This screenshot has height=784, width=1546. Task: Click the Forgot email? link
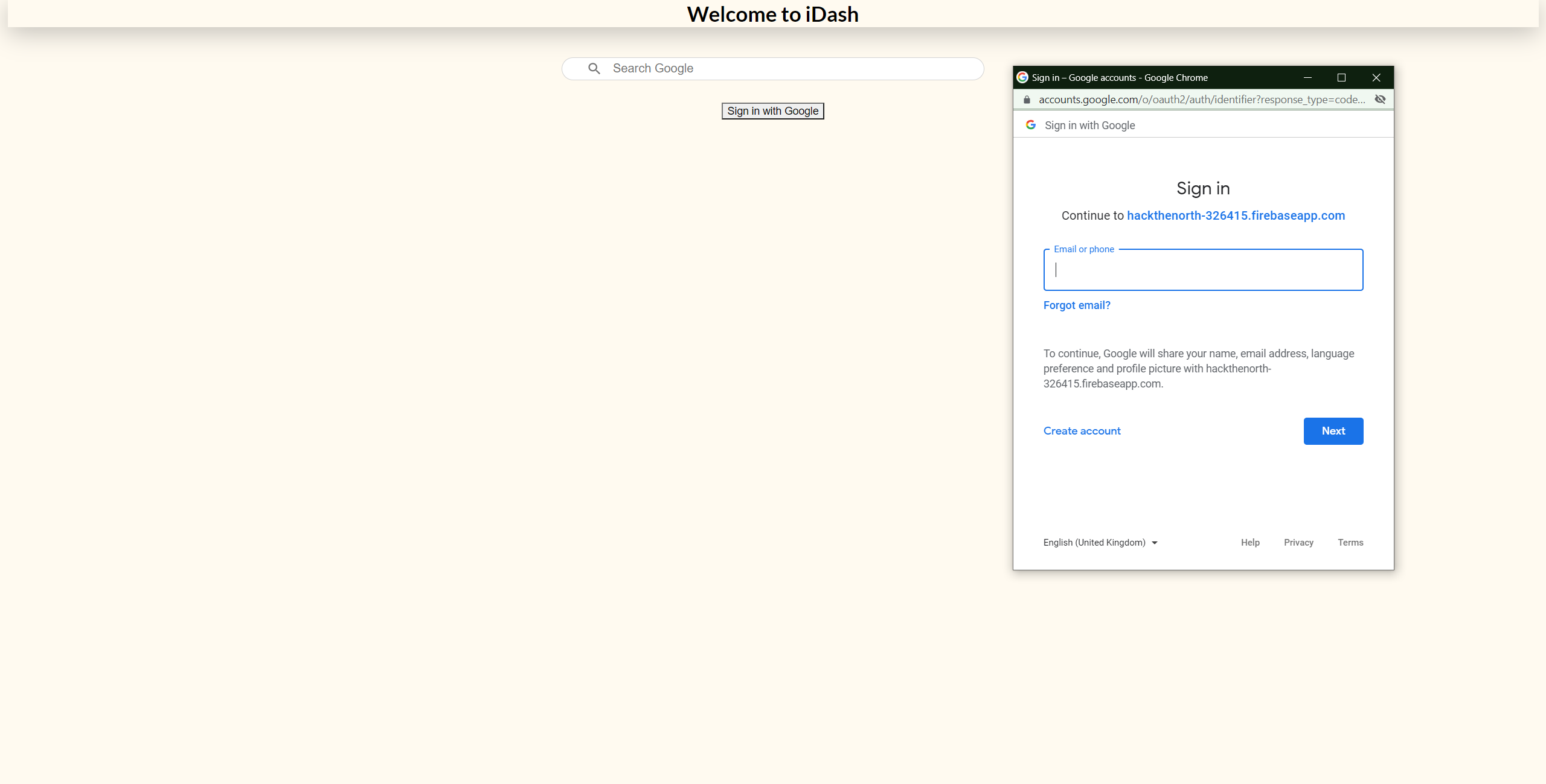pos(1076,305)
